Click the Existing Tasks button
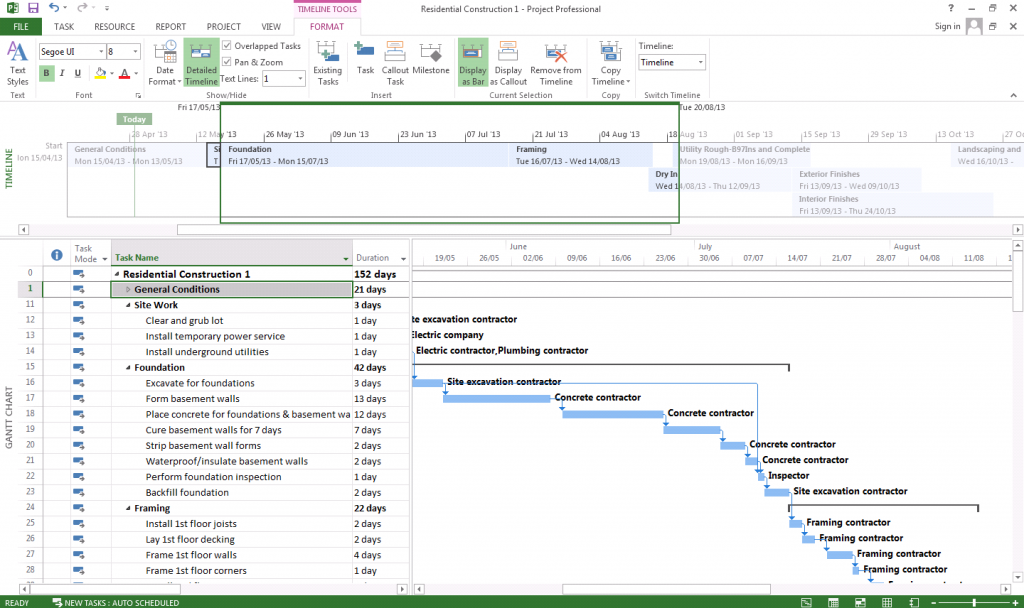Viewport: 1024px width, 608px height. pyautogui.click(x=327, y=62)
